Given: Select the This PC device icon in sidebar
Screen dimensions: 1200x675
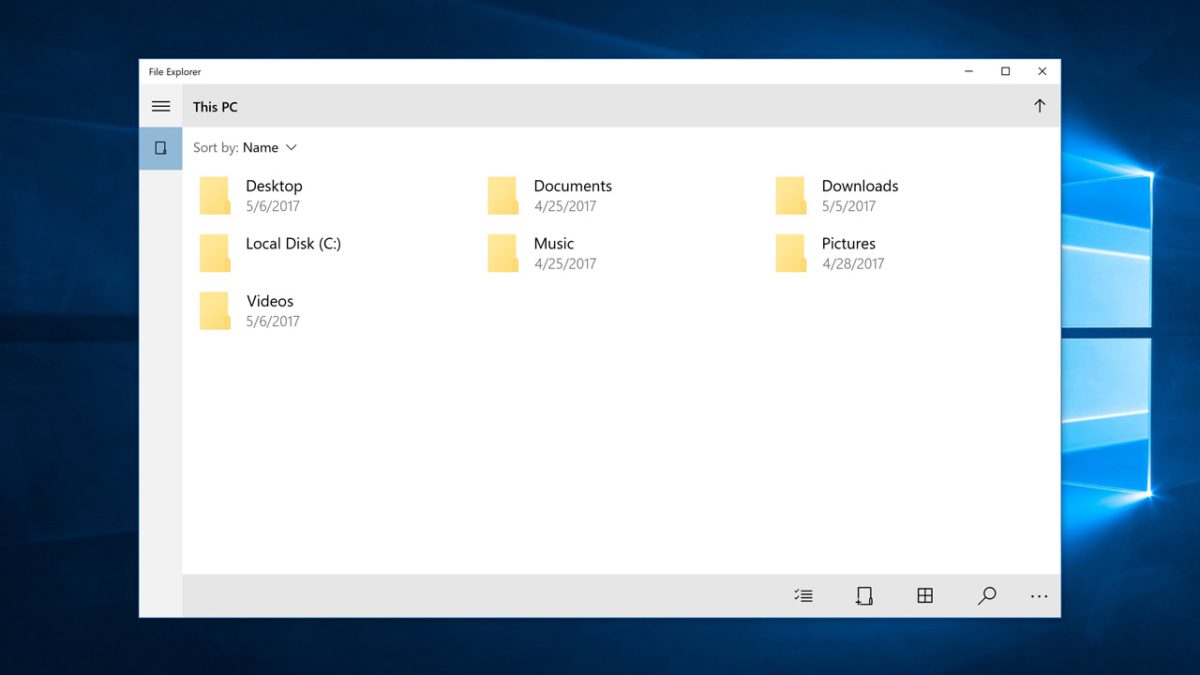Looking at the screenshot, I should tap(161, 147).
